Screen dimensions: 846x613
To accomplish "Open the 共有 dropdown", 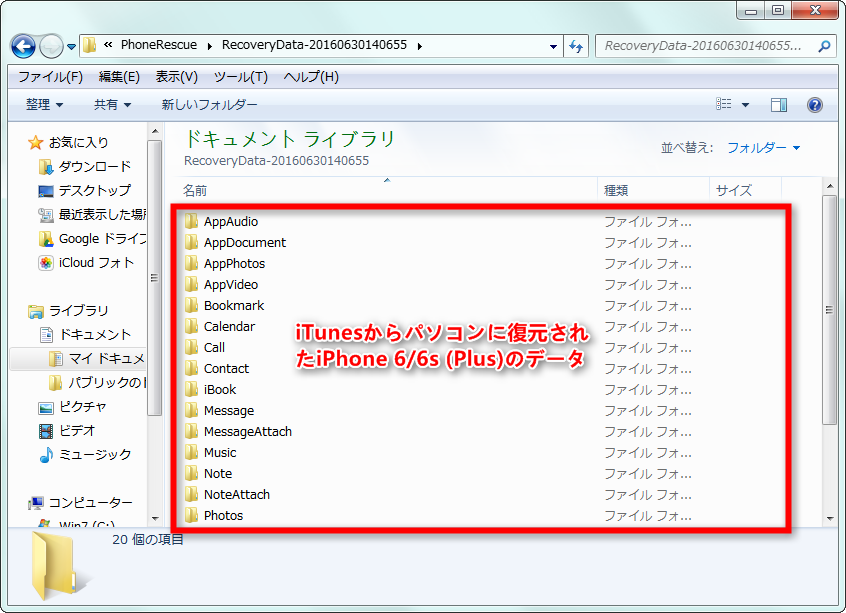I will click(112, 104).
